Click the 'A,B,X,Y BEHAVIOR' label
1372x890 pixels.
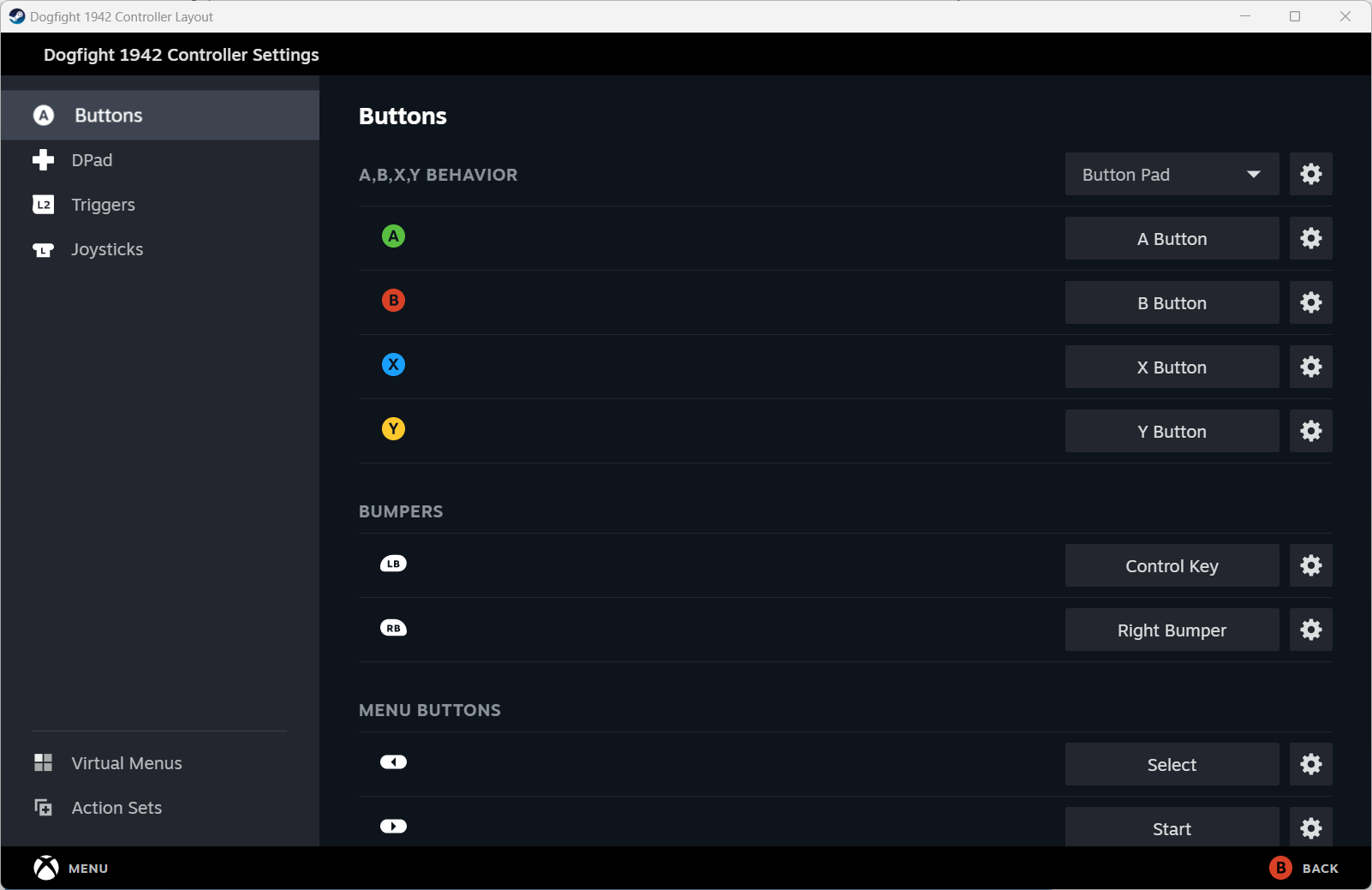click(x=438, y=175)
